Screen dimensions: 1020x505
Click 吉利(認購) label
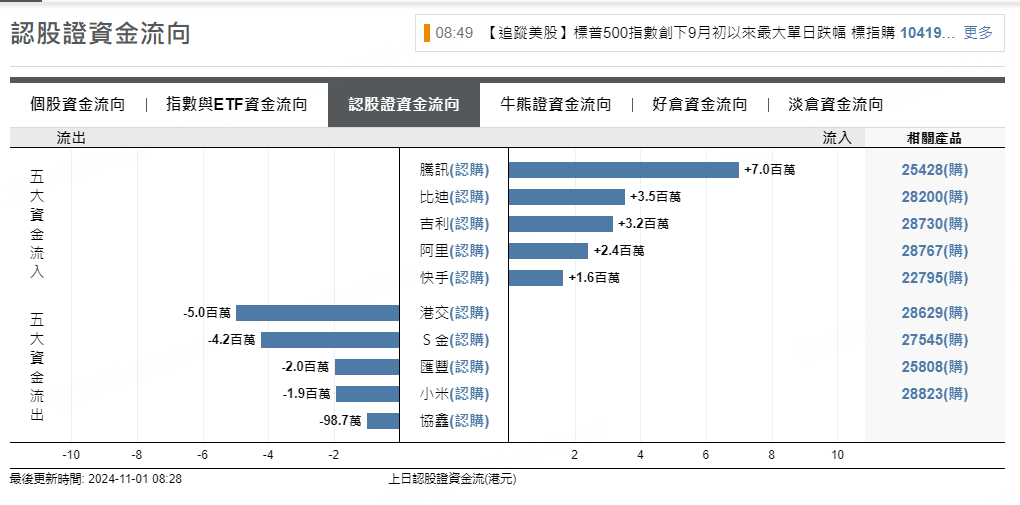[x=454, y=224]
